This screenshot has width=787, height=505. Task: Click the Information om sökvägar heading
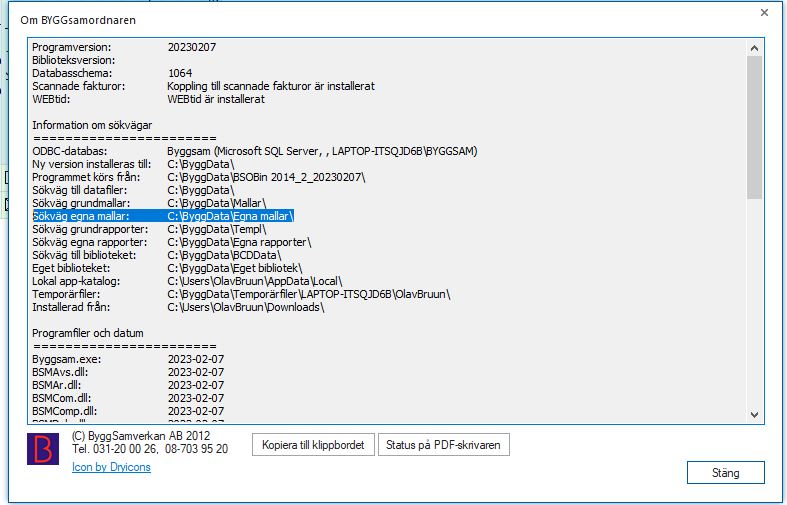coord(92,125)
